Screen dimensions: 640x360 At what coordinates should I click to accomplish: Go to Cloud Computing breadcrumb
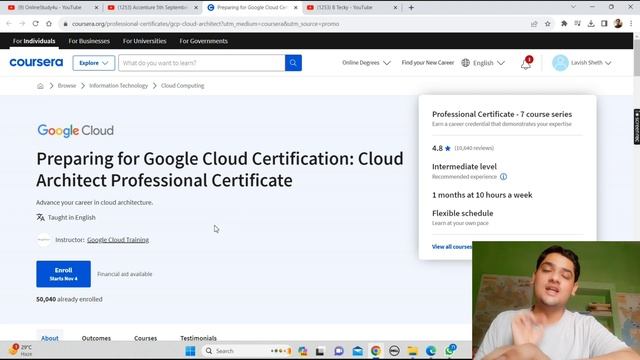(x=182, y=86)
